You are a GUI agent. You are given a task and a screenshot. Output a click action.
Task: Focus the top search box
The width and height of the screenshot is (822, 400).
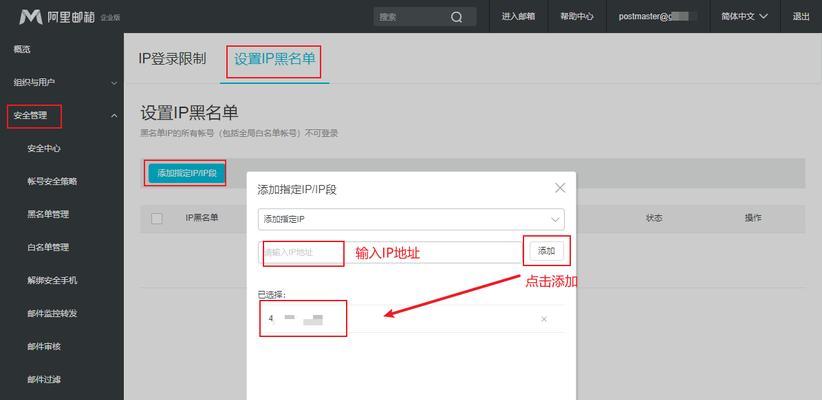(x=425, y=17)
